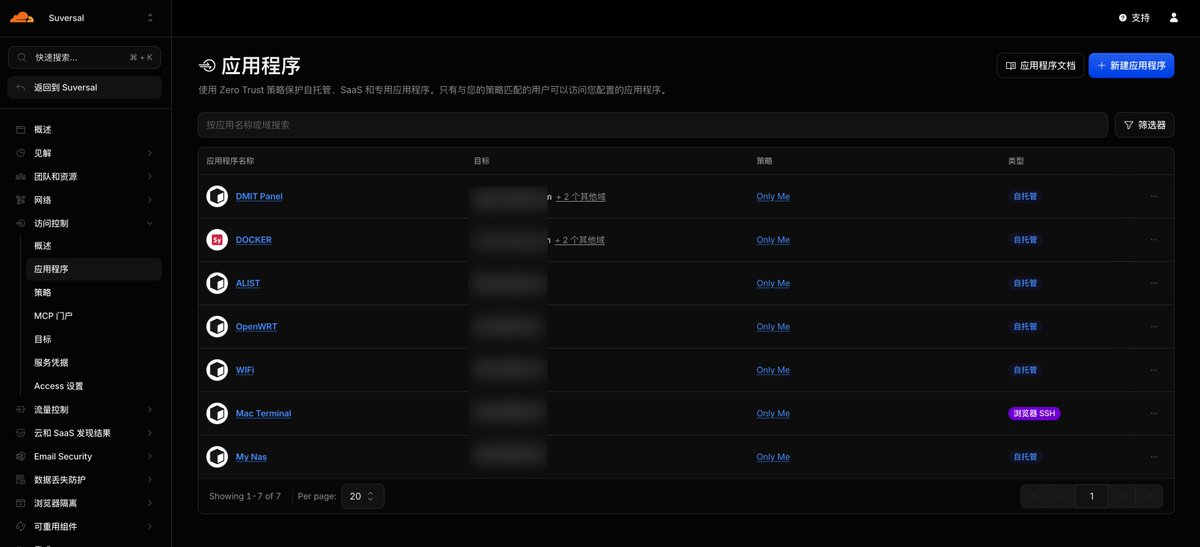The height and width of the screenshot is (547, 1200).
Task: Open the My Nas application link
Action: point(251,457)
